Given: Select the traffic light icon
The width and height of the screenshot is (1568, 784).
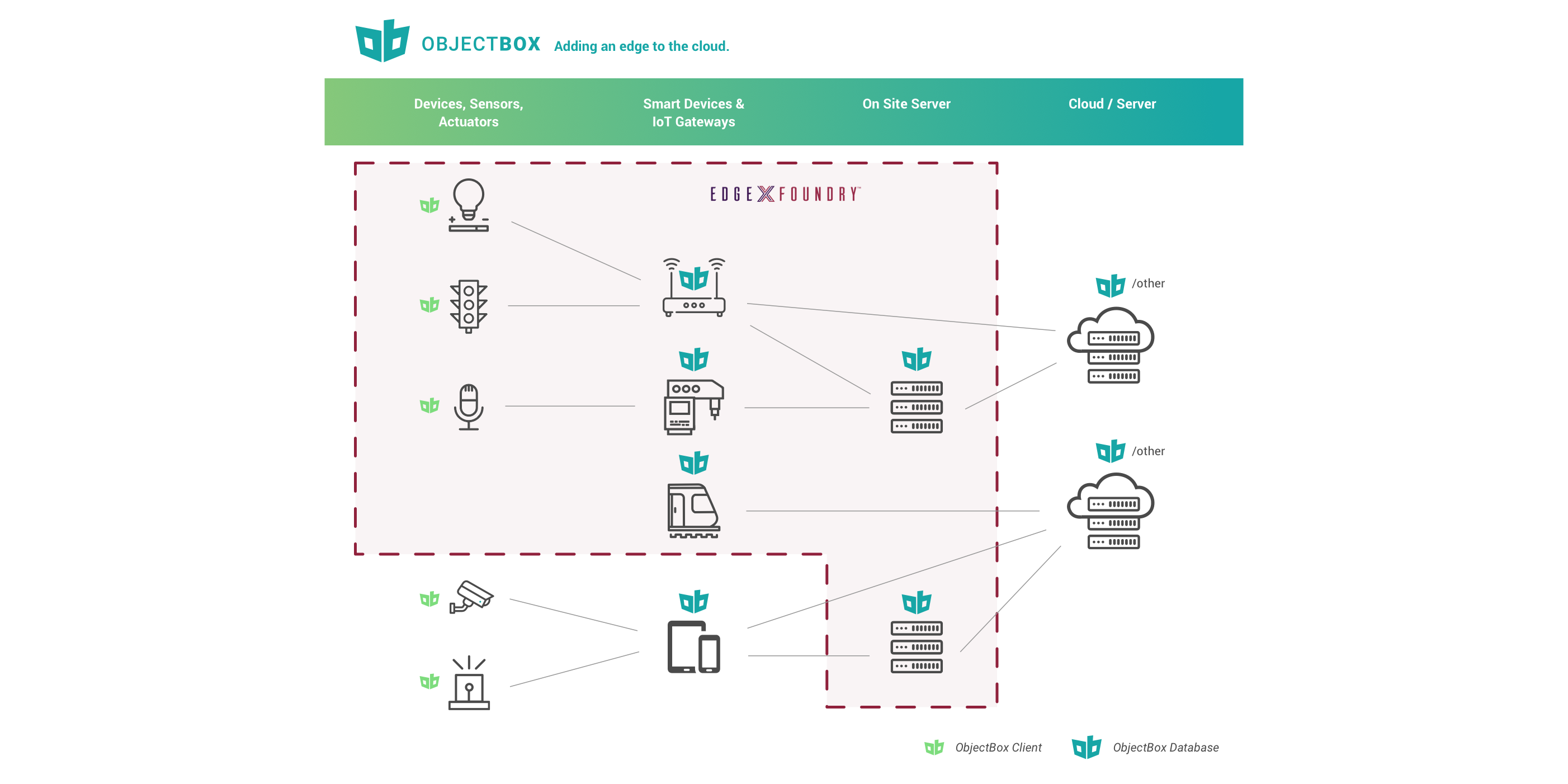Looking at the screenshot, I should click(469, 306).
